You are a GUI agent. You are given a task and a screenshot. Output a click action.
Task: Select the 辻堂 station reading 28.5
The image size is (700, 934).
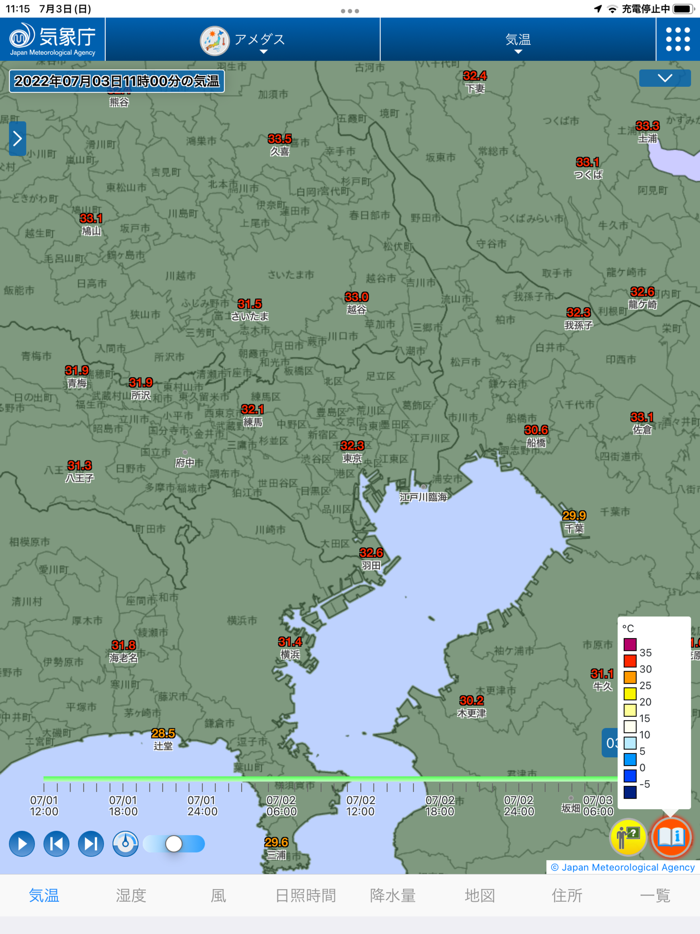pos(163,739)
